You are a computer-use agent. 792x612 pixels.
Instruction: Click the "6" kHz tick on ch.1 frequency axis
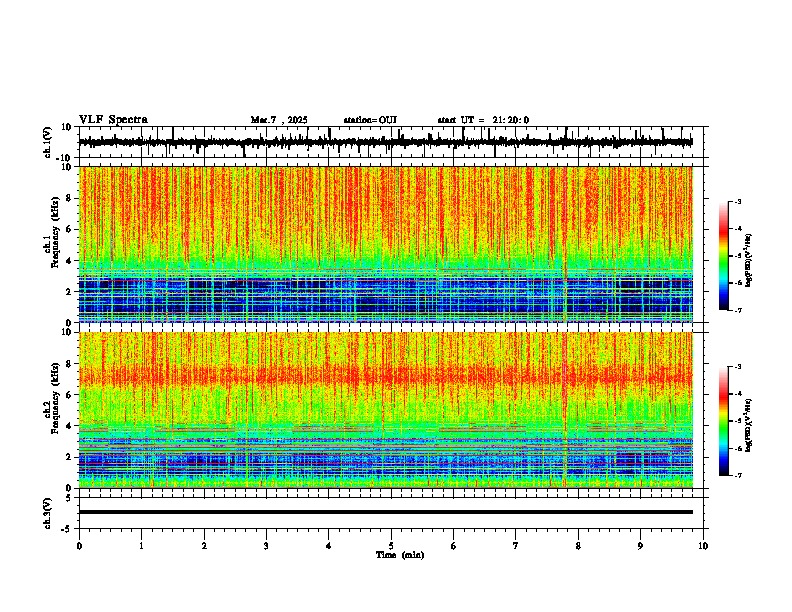point(69,229)
